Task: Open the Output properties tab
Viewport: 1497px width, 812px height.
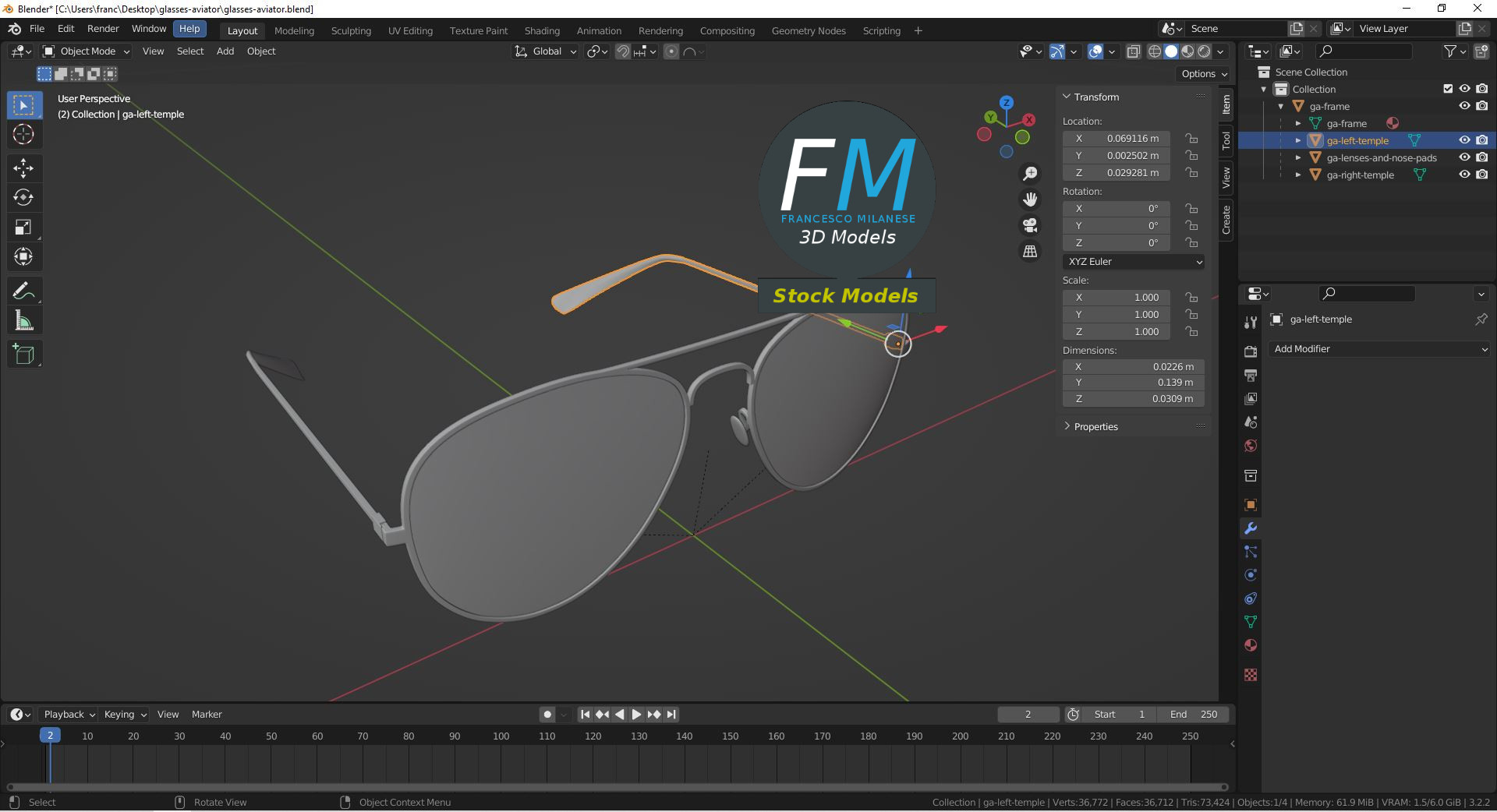Action: [x=1251, y=375]
